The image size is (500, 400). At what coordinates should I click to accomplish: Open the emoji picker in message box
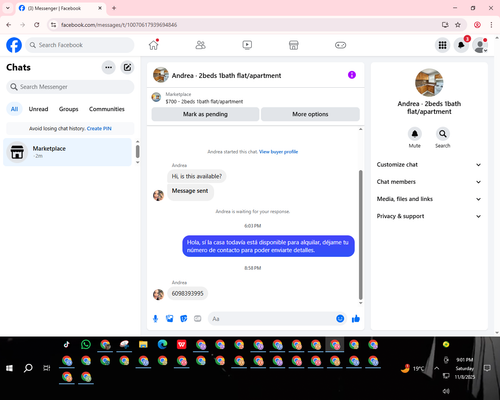tap(340, 319)
